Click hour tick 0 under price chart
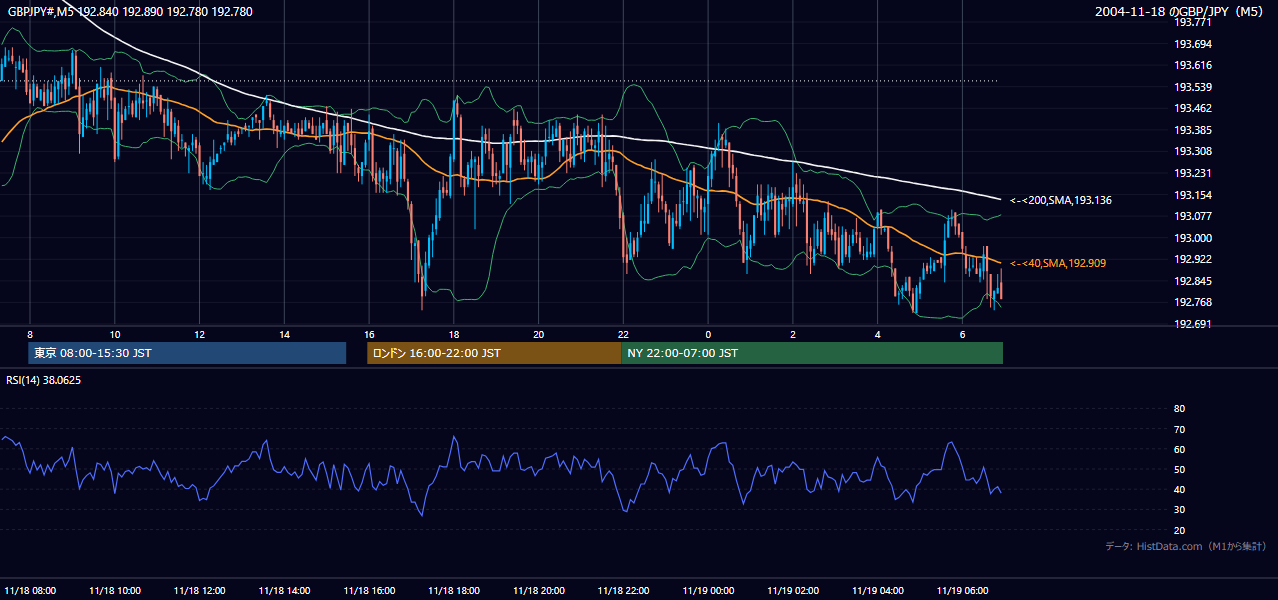The image size is (1278, 600). pyautogui.click(x=708, y=334)
